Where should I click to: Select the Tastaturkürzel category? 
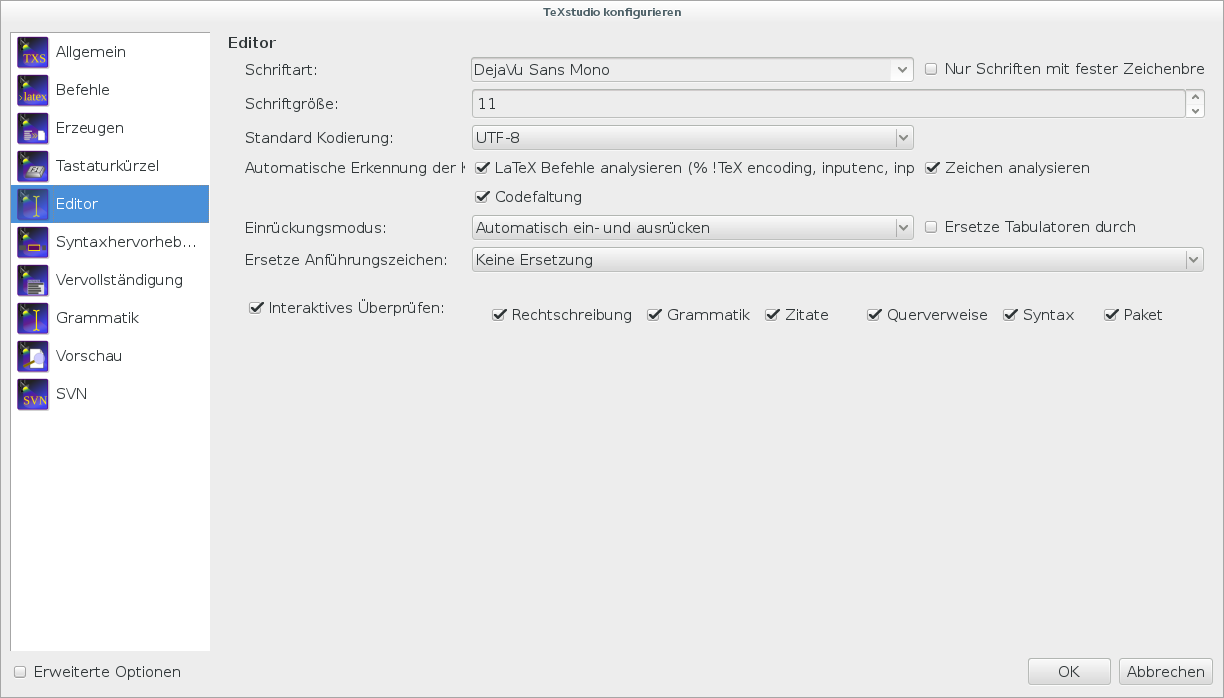[110, 166]
